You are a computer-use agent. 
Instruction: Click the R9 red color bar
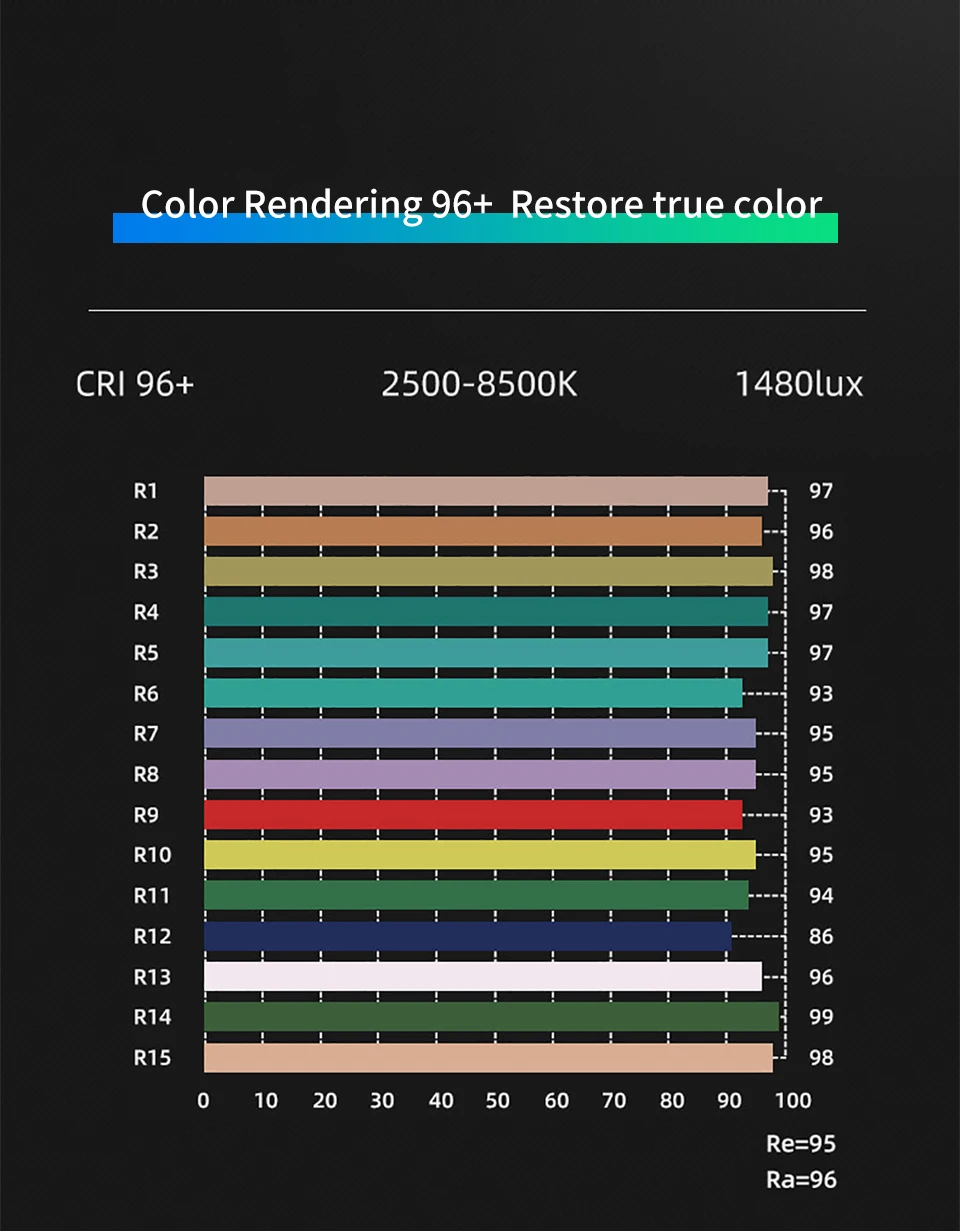[473, 815]
